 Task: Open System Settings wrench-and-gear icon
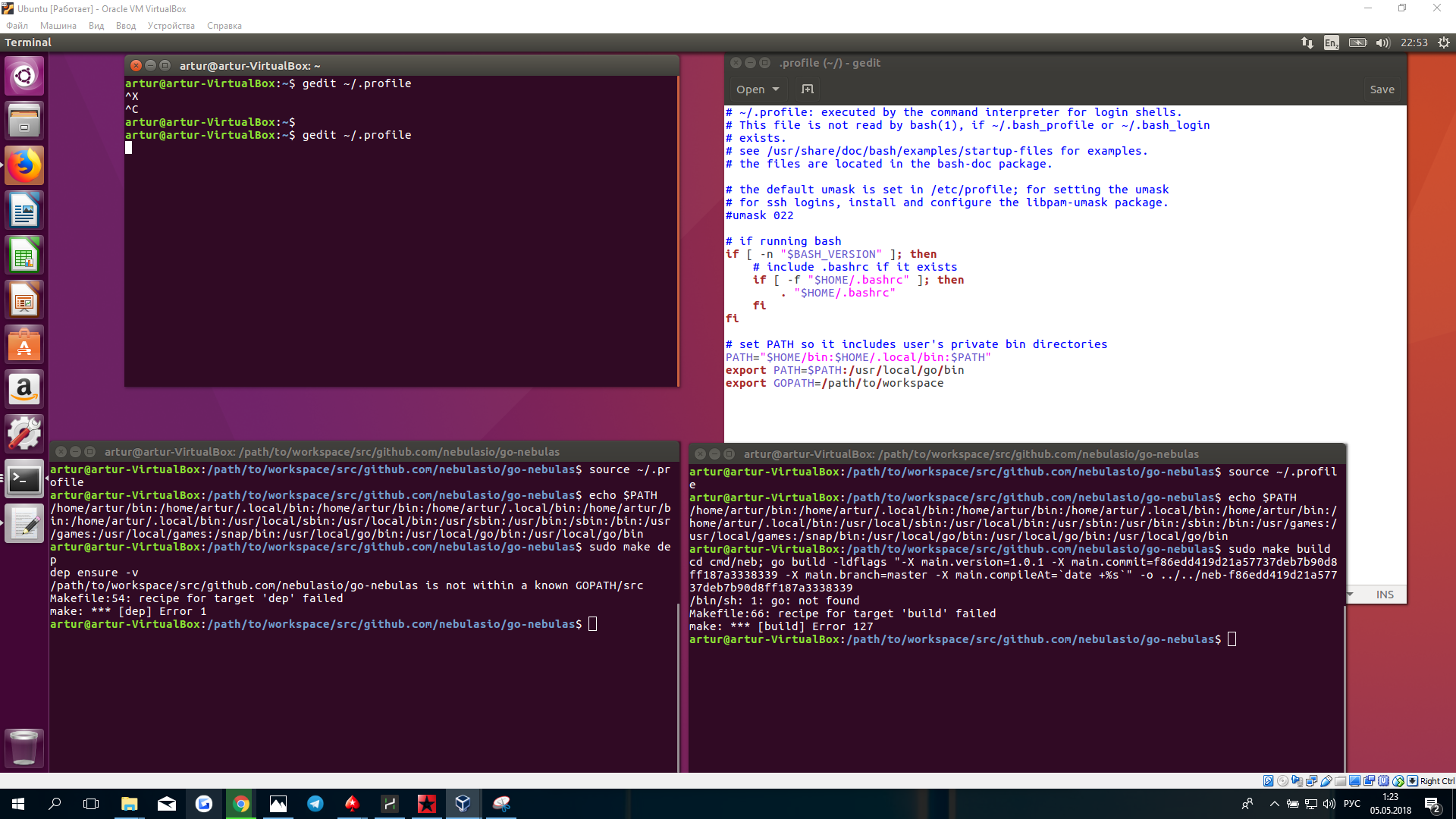(24, 434)
